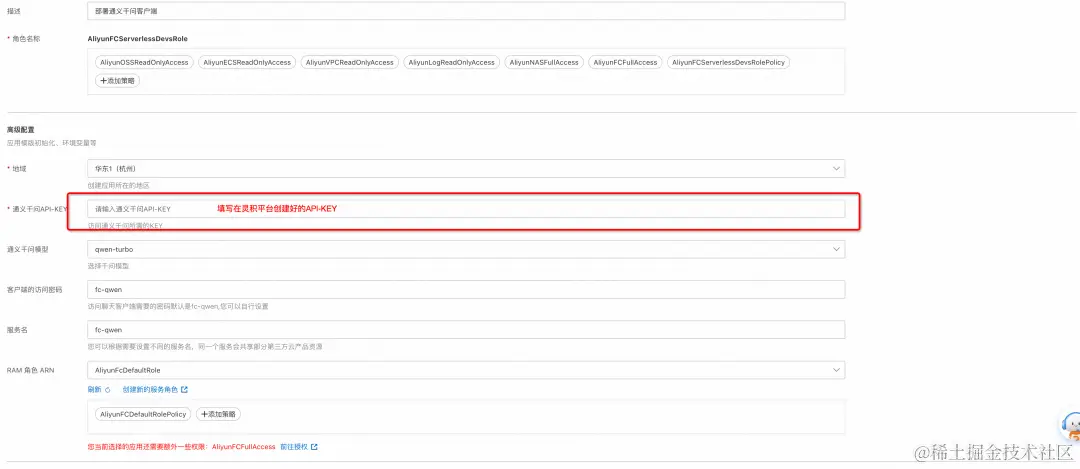Image resolution: width=1080 pixels, height=469 pixels.
Task: Select the AliyunFCFullAccess policy tag
Action: (625, 63)
